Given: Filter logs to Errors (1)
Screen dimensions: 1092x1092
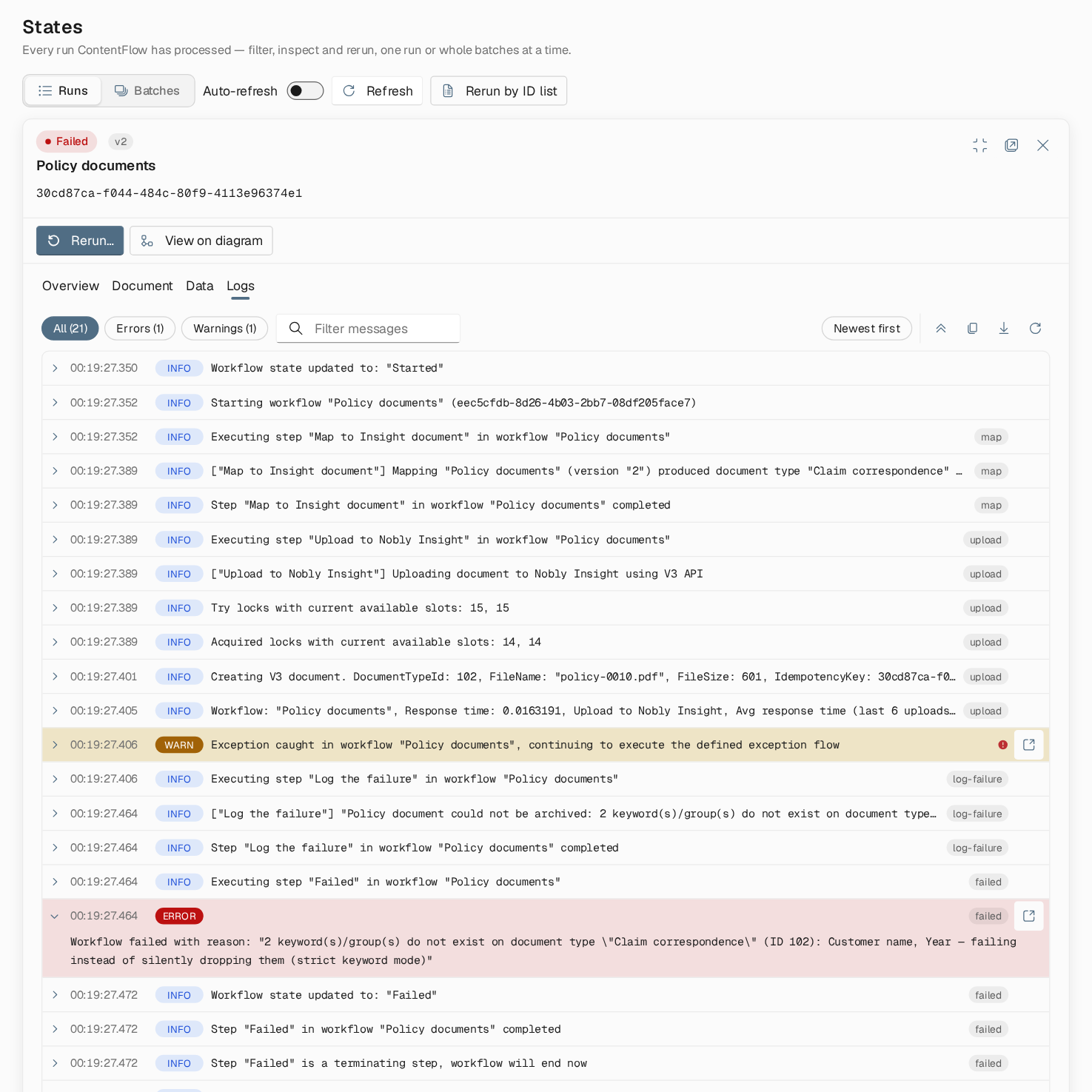Looking at the screenshot, I should (x=140, y=328).
